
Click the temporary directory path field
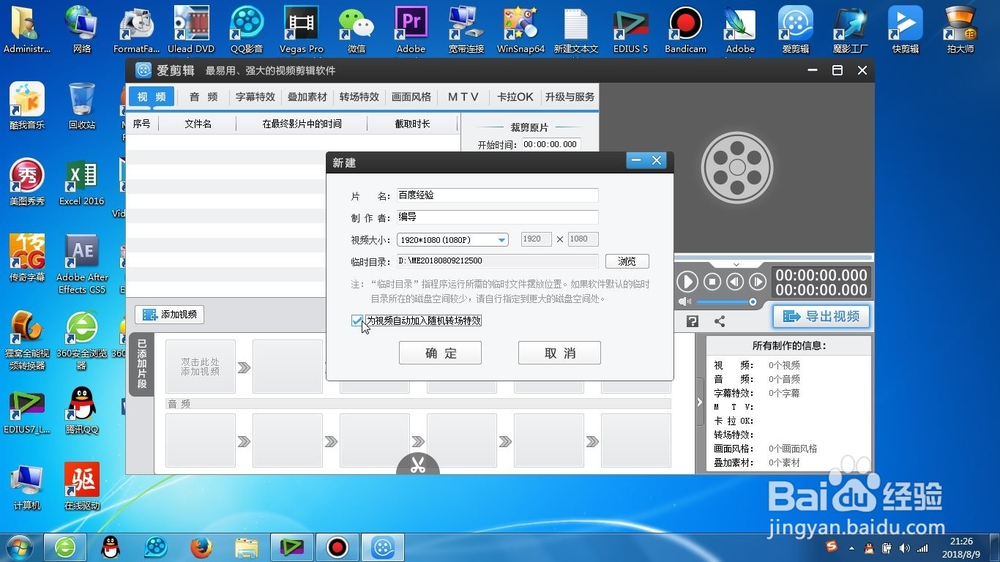pos(497,261)
